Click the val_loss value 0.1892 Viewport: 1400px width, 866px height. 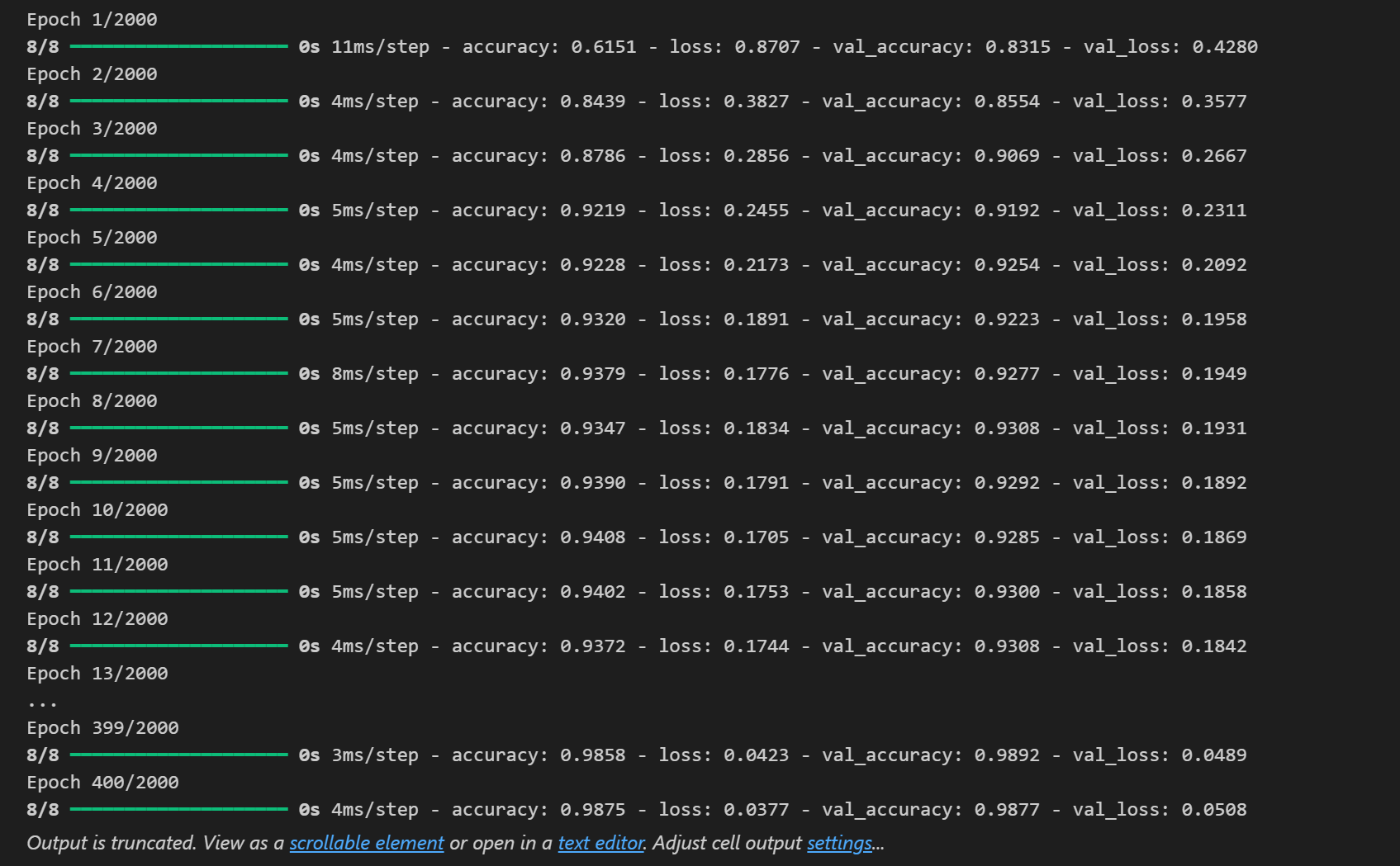(x=1214, y=483)
